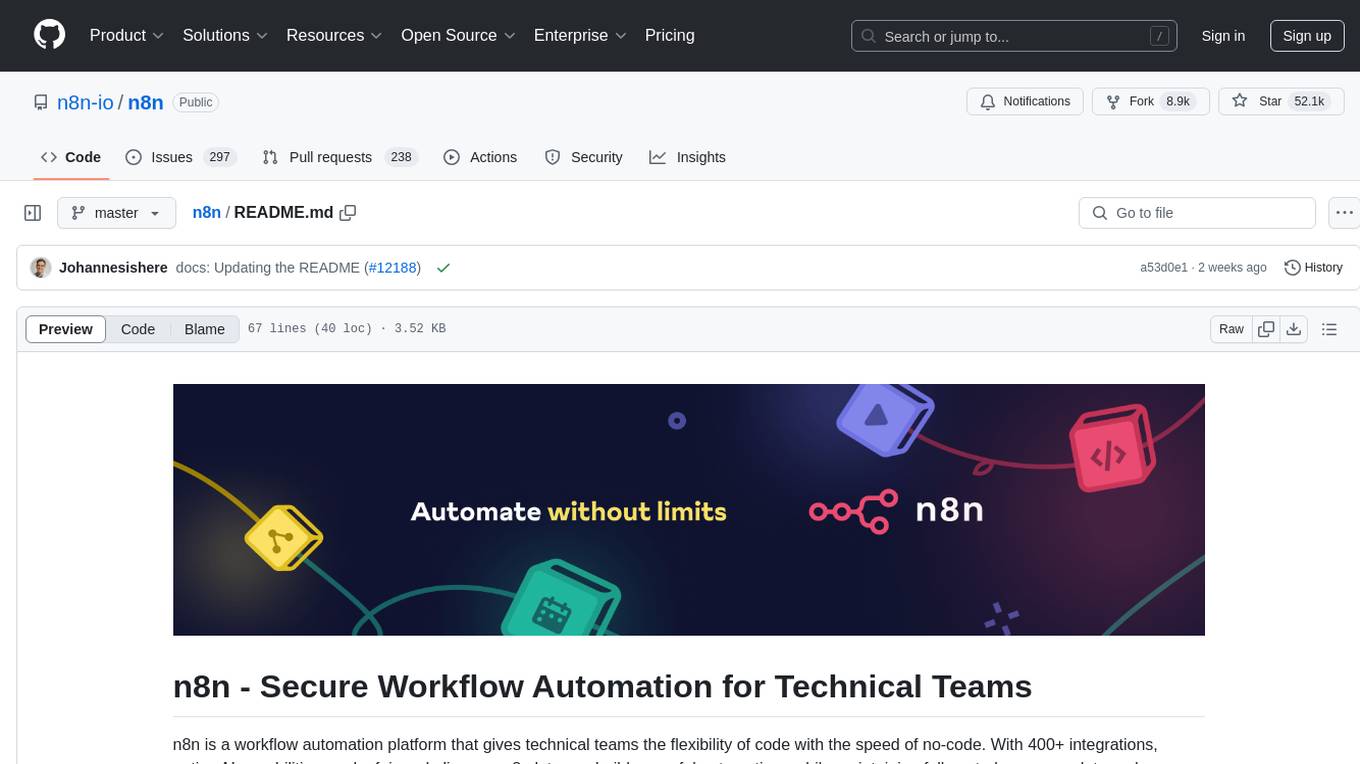View the file History
Screen dimensions: 1360x764
coord(1313,268)
